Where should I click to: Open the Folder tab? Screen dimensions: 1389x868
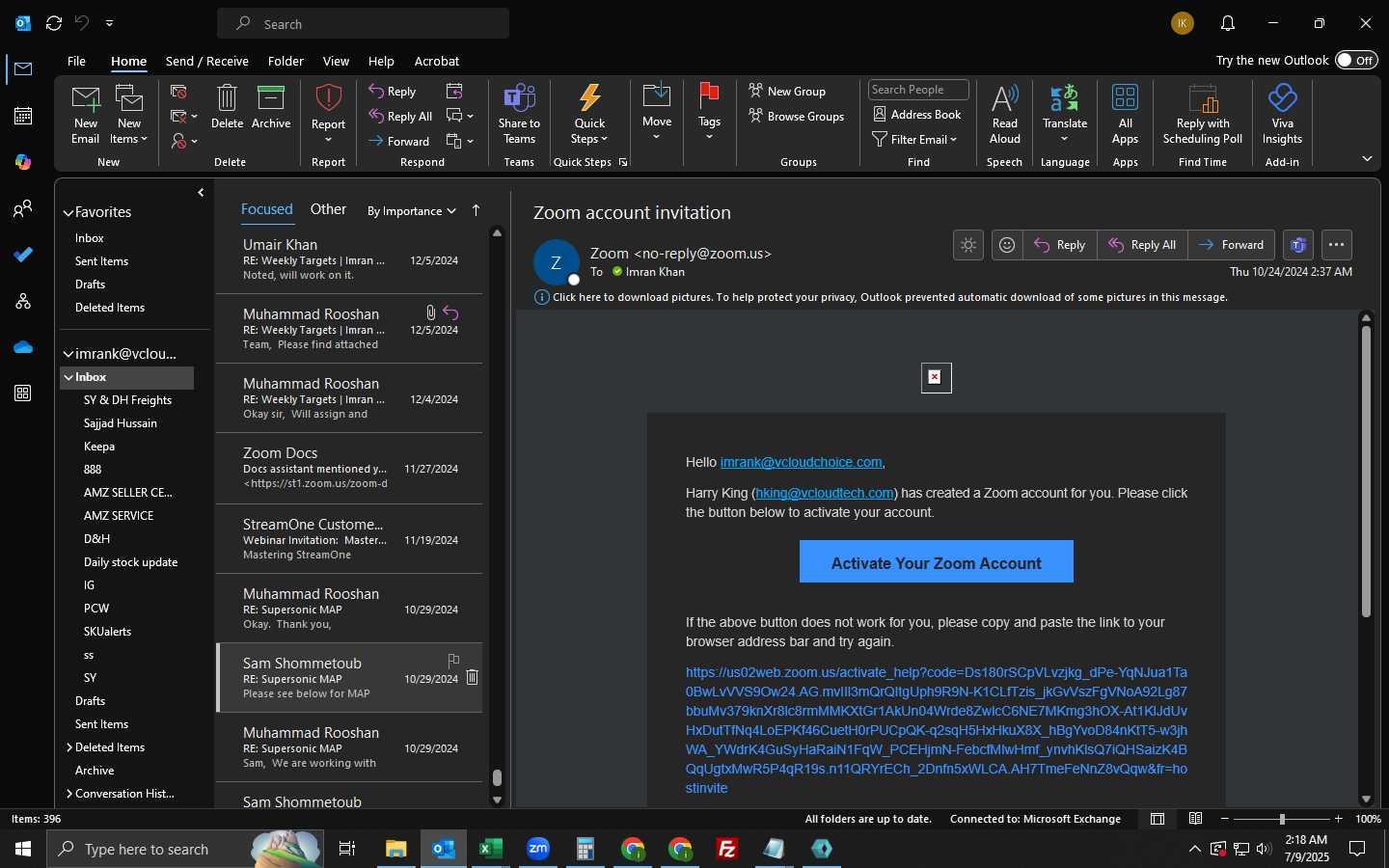click(x=286, y=61)
